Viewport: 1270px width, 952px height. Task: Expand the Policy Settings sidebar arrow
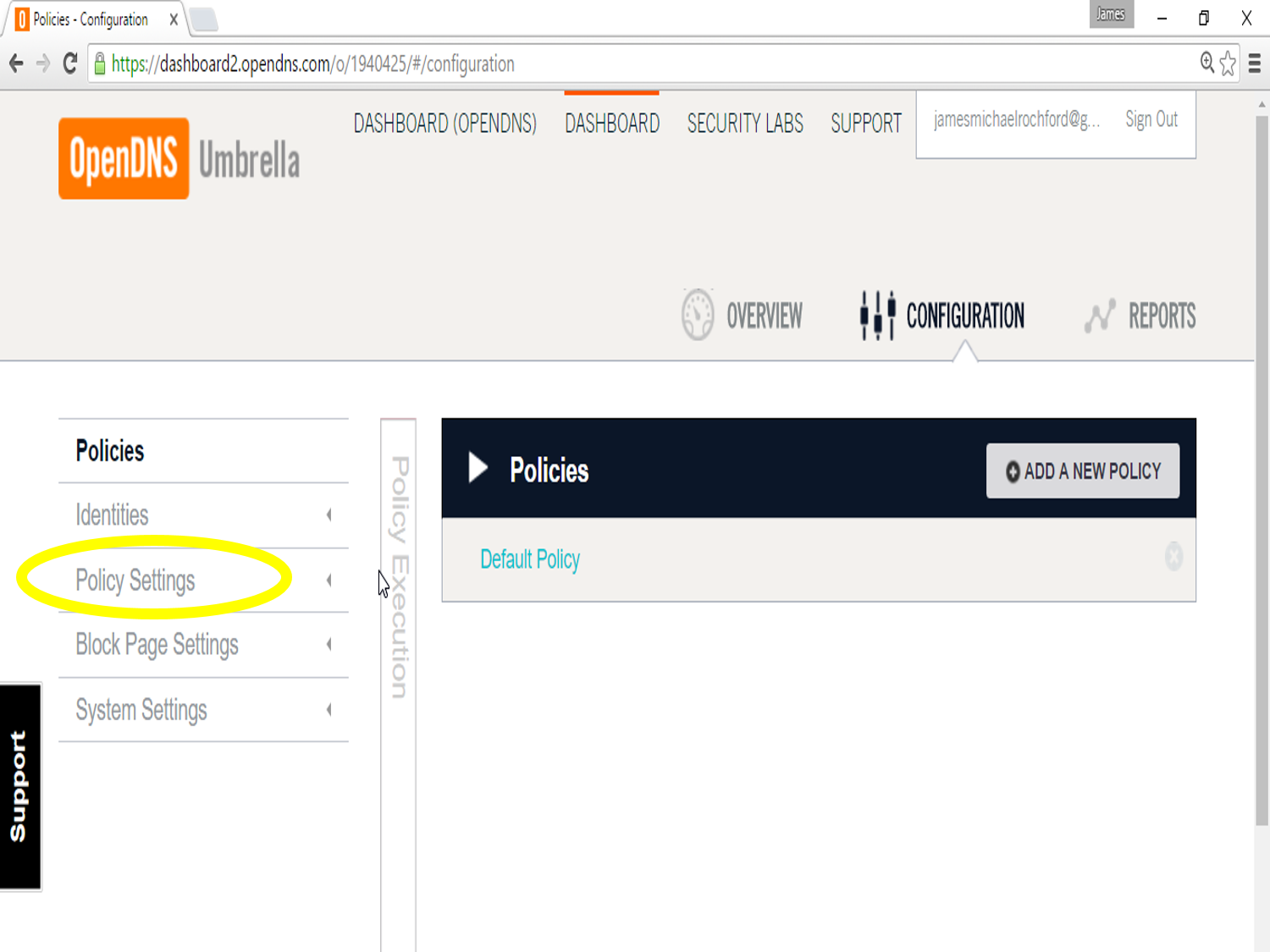tap(329, 581)
